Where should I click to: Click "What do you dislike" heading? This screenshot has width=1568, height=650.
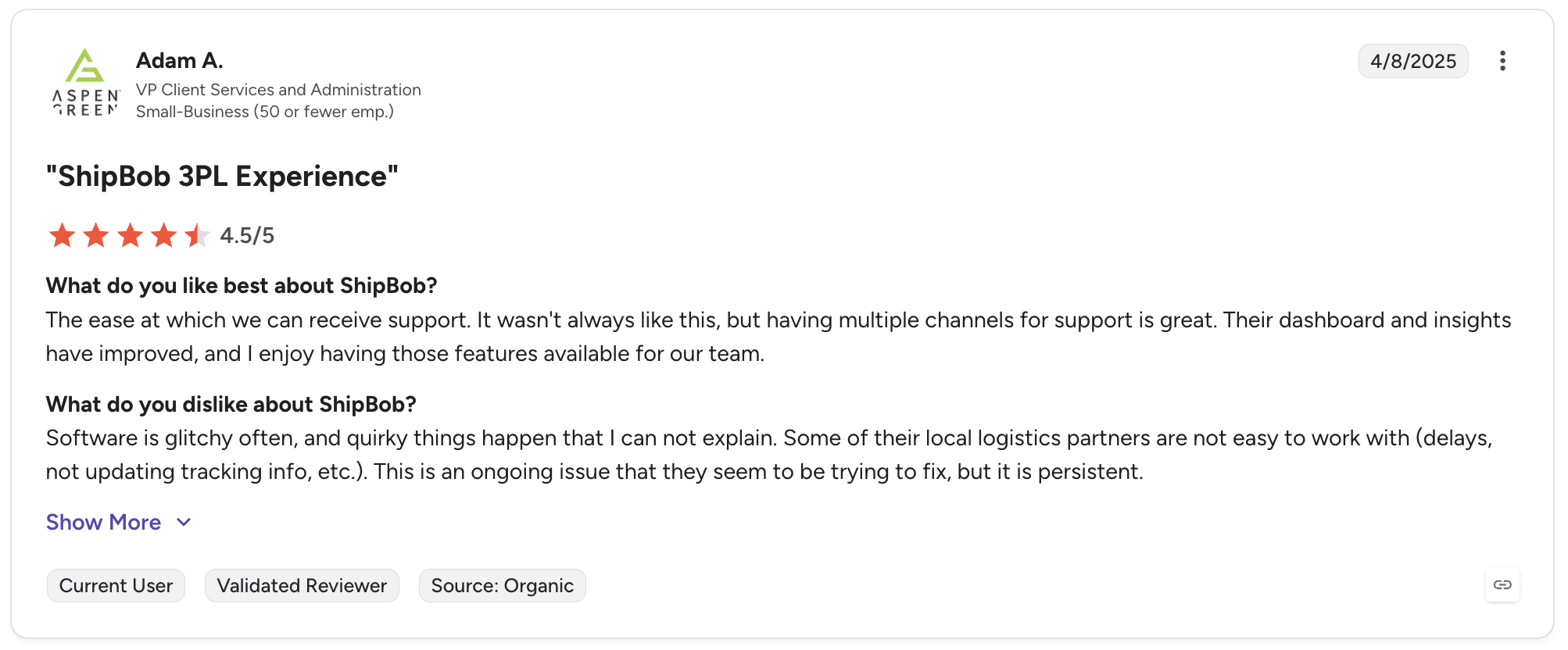[x=231, y=405]
